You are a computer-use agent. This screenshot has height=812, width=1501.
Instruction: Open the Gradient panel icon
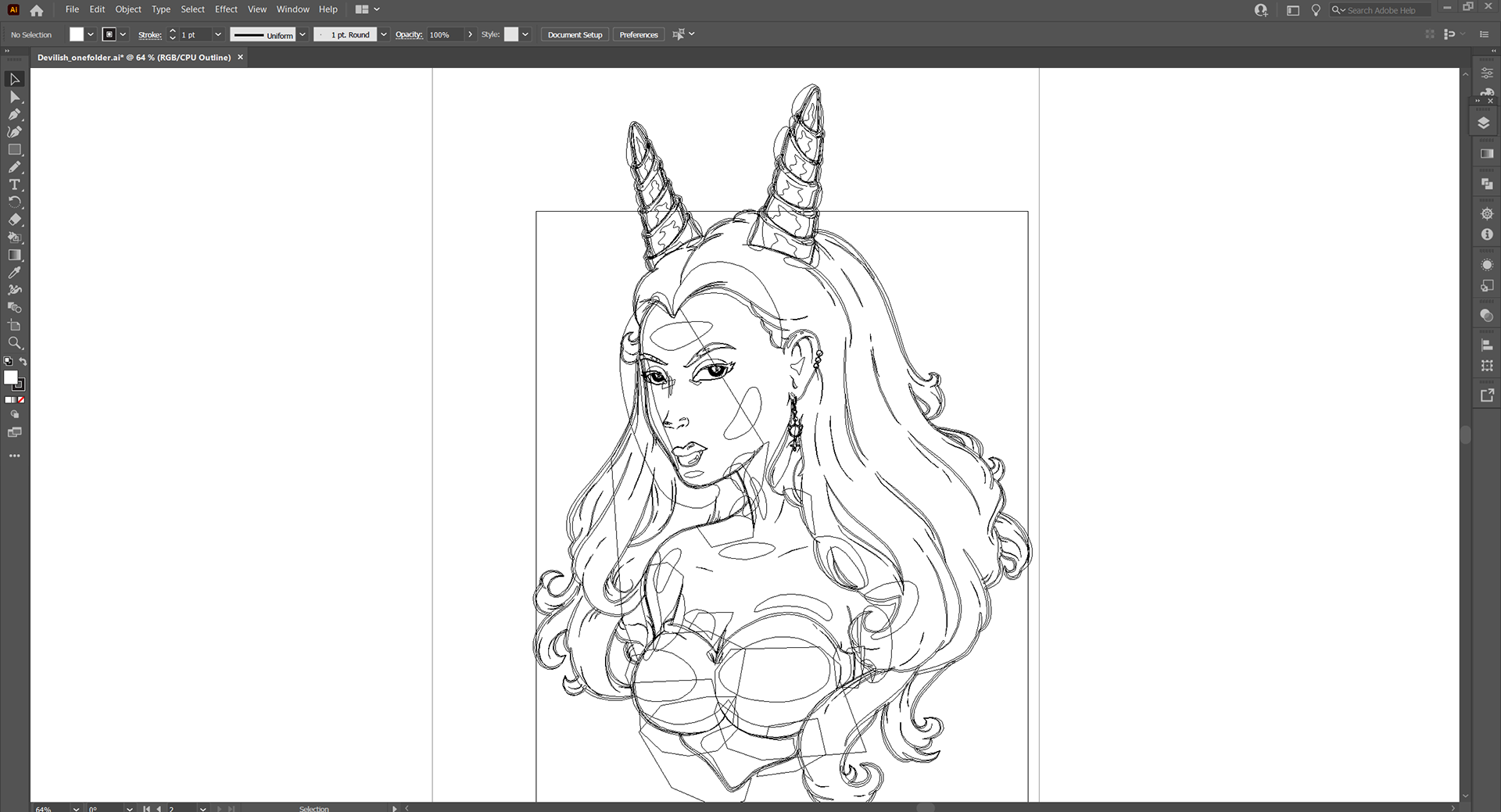[x=1487, y=154]
